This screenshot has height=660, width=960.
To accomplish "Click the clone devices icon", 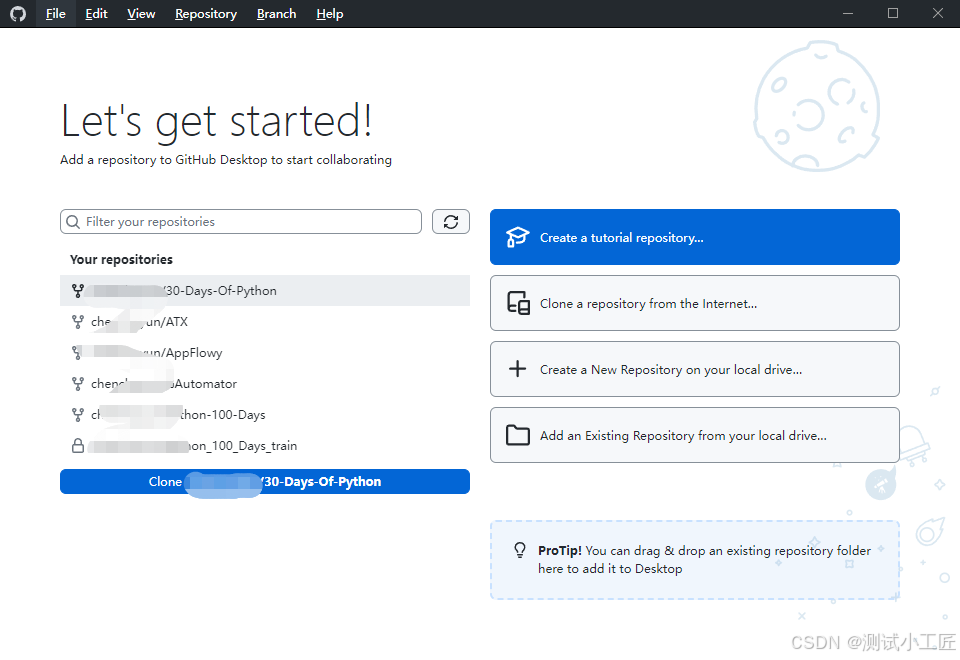I will tap(518, 303).
